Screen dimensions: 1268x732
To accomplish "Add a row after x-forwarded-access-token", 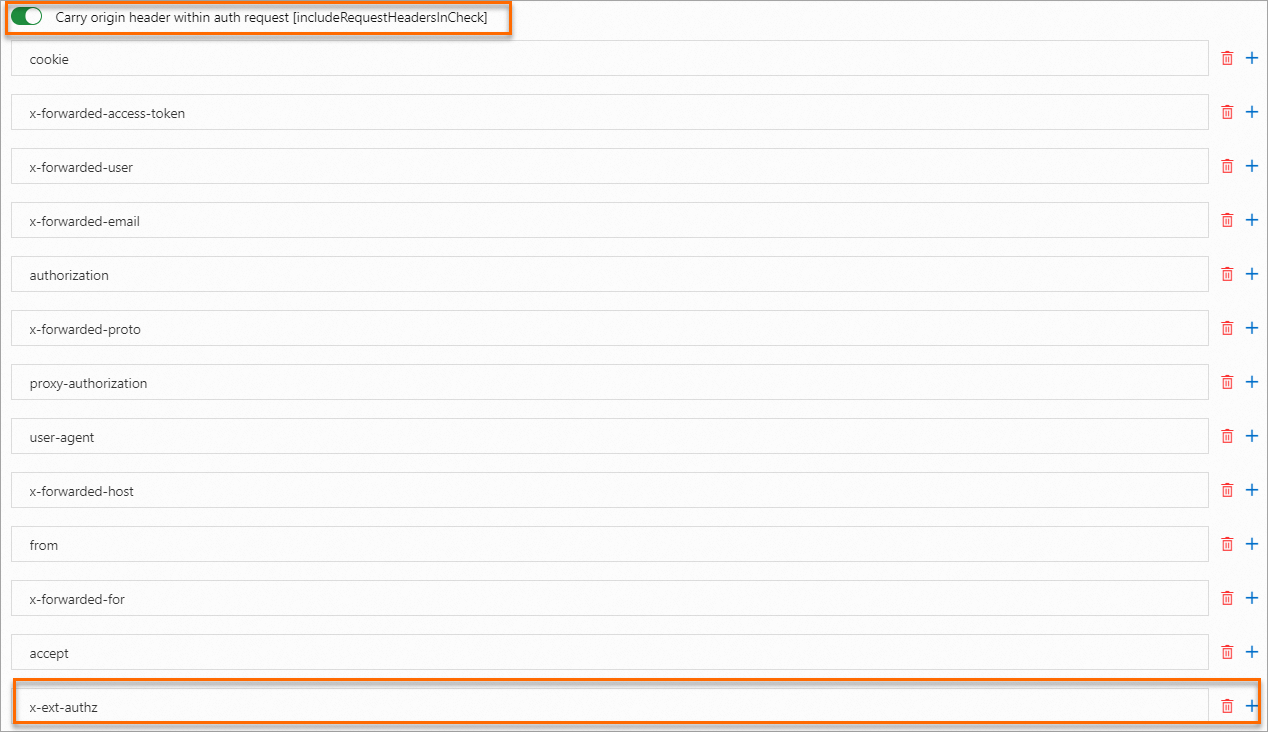I will [1251, 112].
